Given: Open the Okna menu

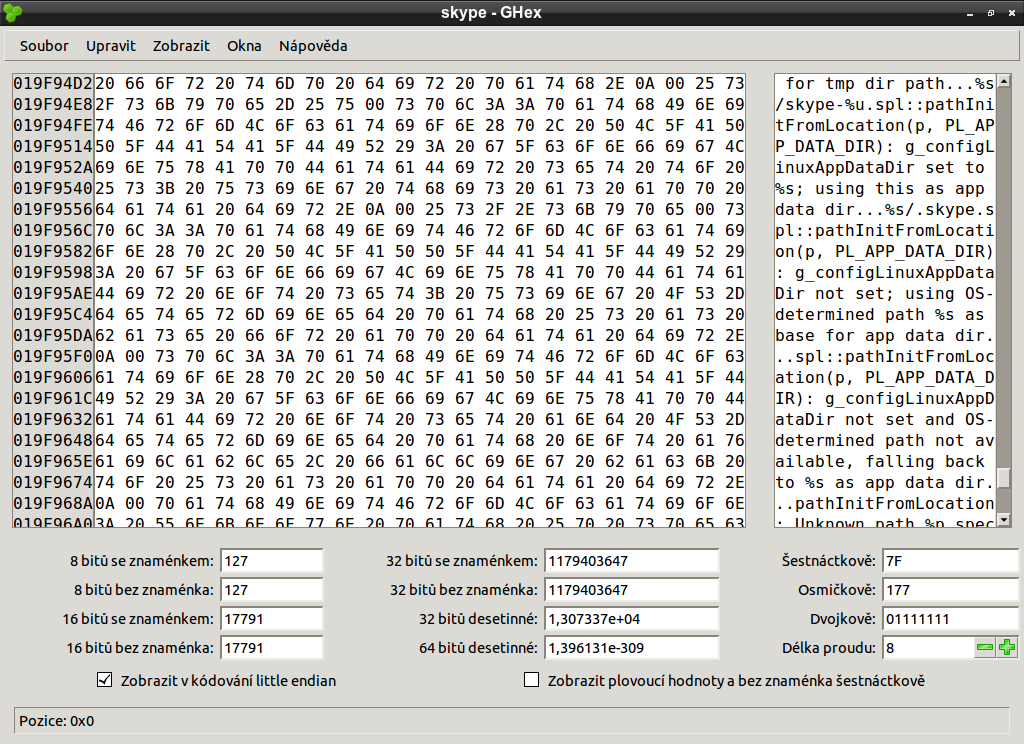Looking at the screenshot, I should [x=244, y=46].
